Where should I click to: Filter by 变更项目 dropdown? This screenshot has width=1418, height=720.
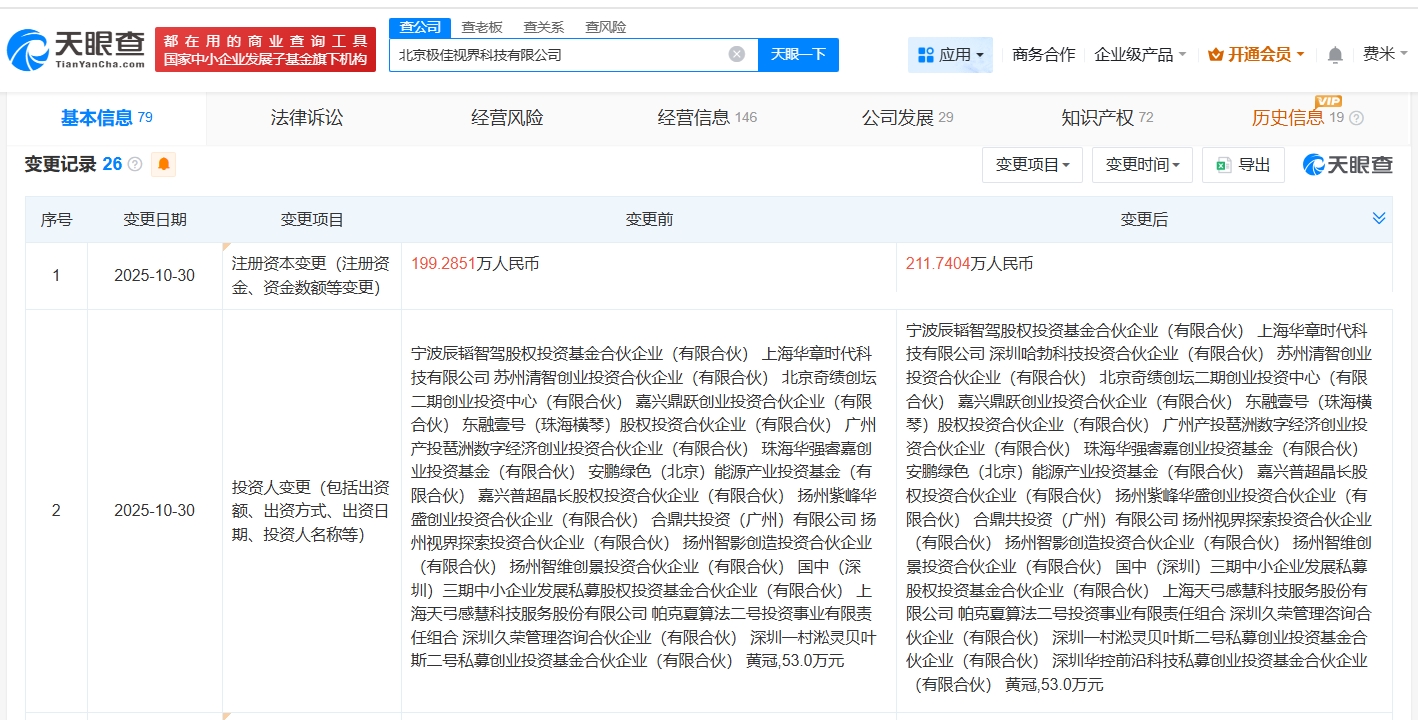click(1032, 165)
